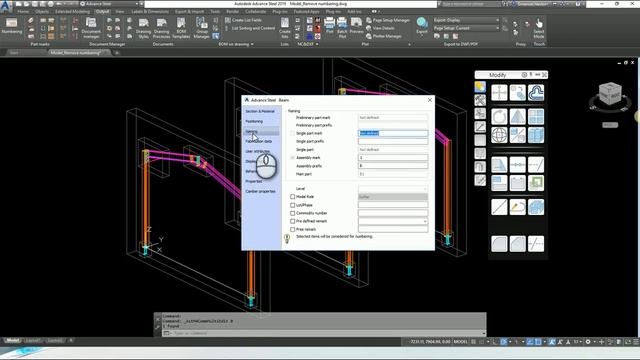
Task: Select the Model_Remove numbering document tab
Action: 79,53
